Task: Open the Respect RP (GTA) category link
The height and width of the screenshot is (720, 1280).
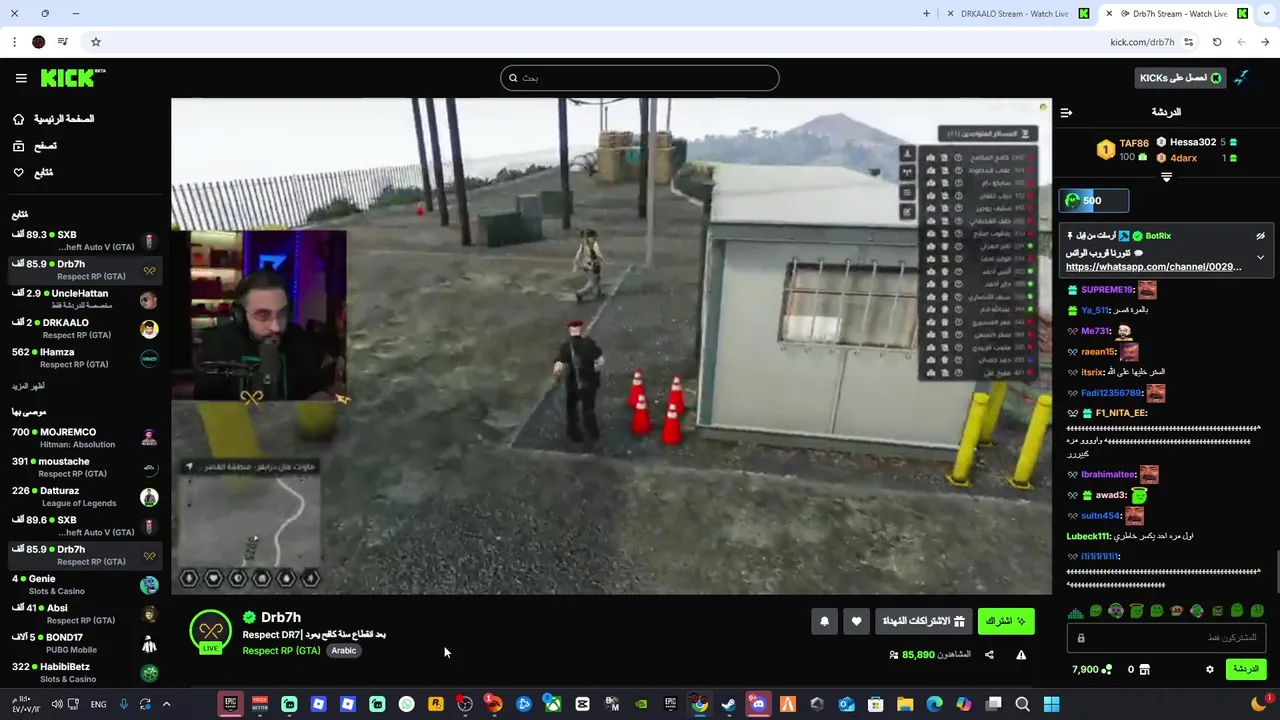Action: (281, 651)
